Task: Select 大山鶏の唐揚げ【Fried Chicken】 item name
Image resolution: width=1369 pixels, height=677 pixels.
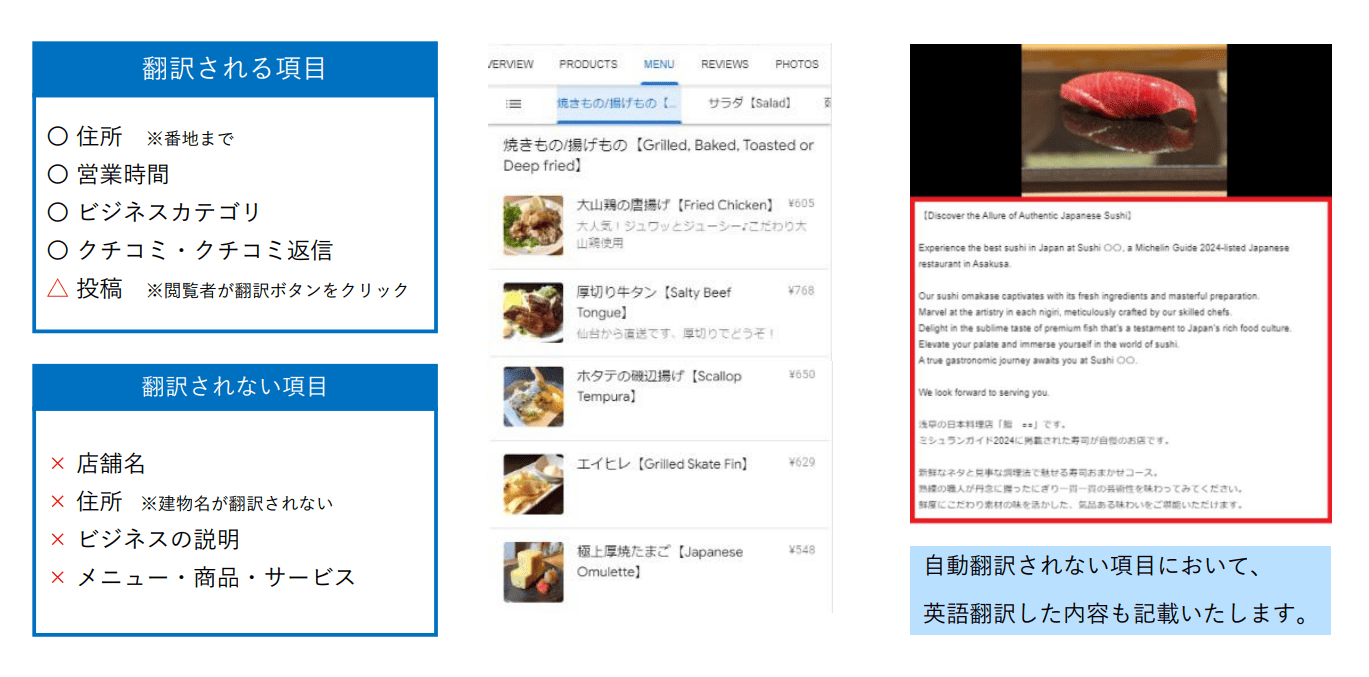Action: tap(675, 205)
